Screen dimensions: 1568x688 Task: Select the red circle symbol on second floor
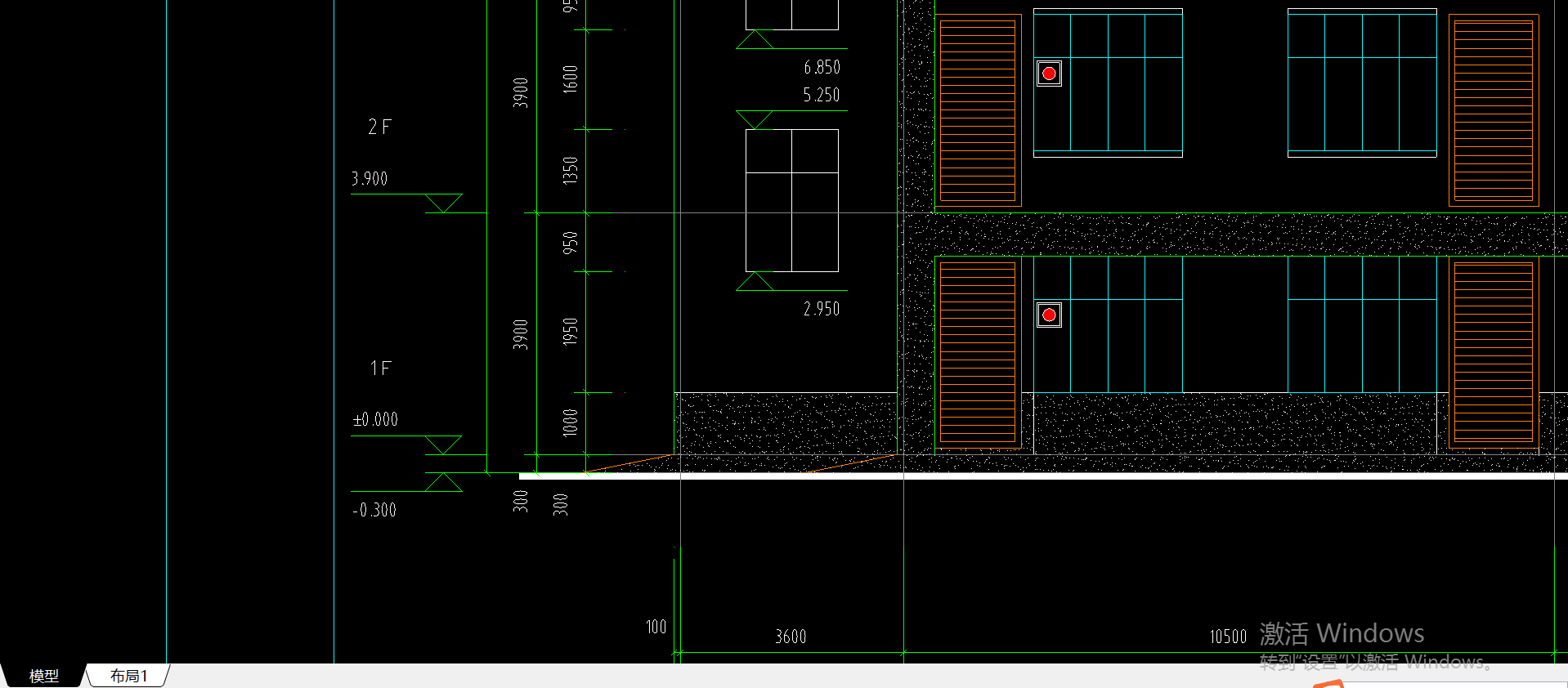click(x=1049, y=74)
